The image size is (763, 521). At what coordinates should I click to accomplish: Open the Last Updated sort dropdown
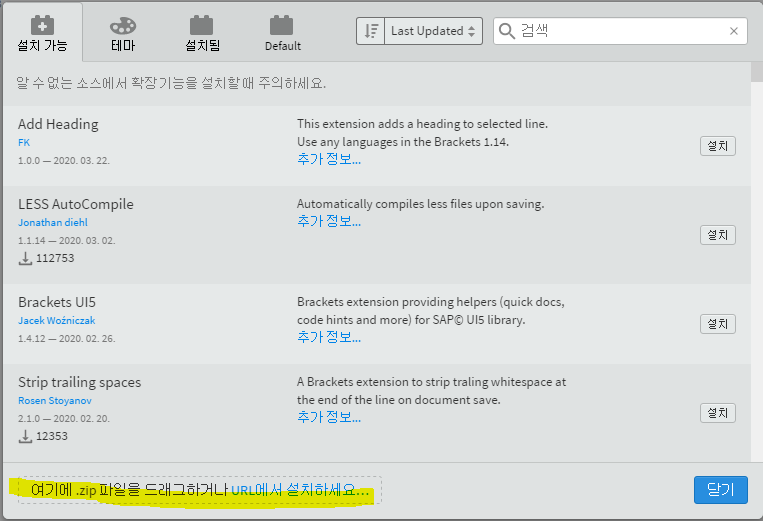(433, 31)
